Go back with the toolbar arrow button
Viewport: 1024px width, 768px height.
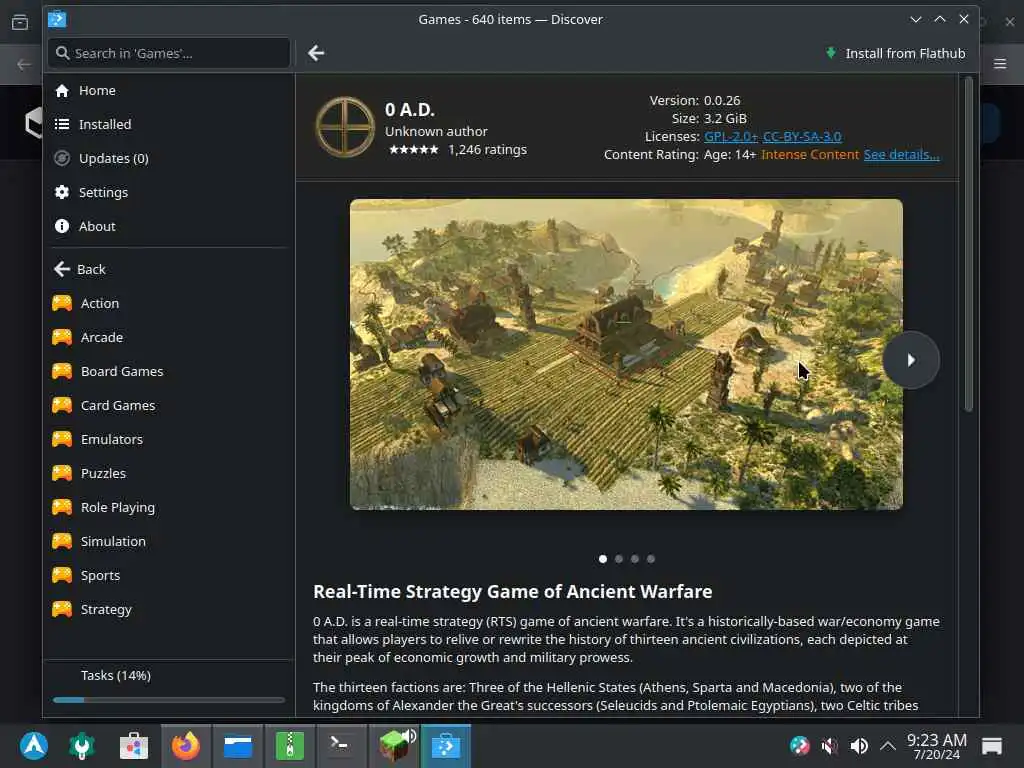316,53
